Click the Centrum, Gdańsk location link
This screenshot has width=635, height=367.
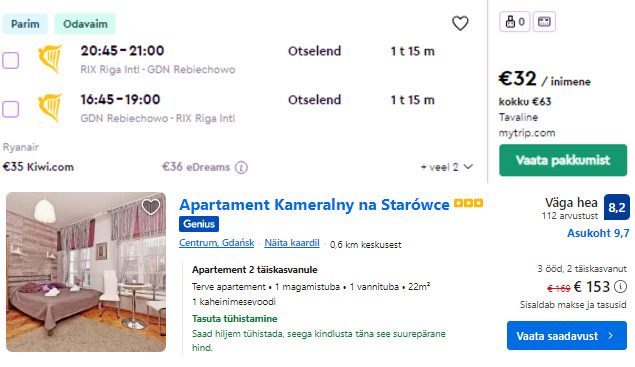click(x=217, y=243)
